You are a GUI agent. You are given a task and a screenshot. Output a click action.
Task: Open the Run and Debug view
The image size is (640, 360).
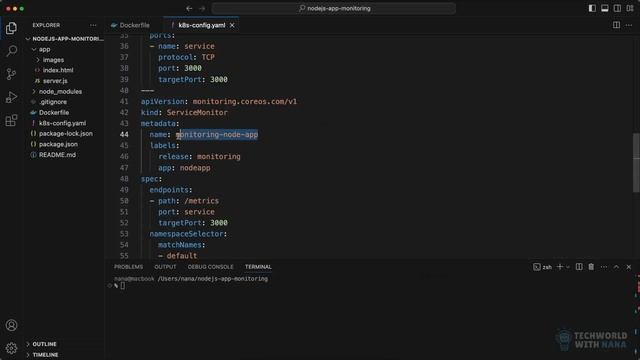(x=11, y=97)
